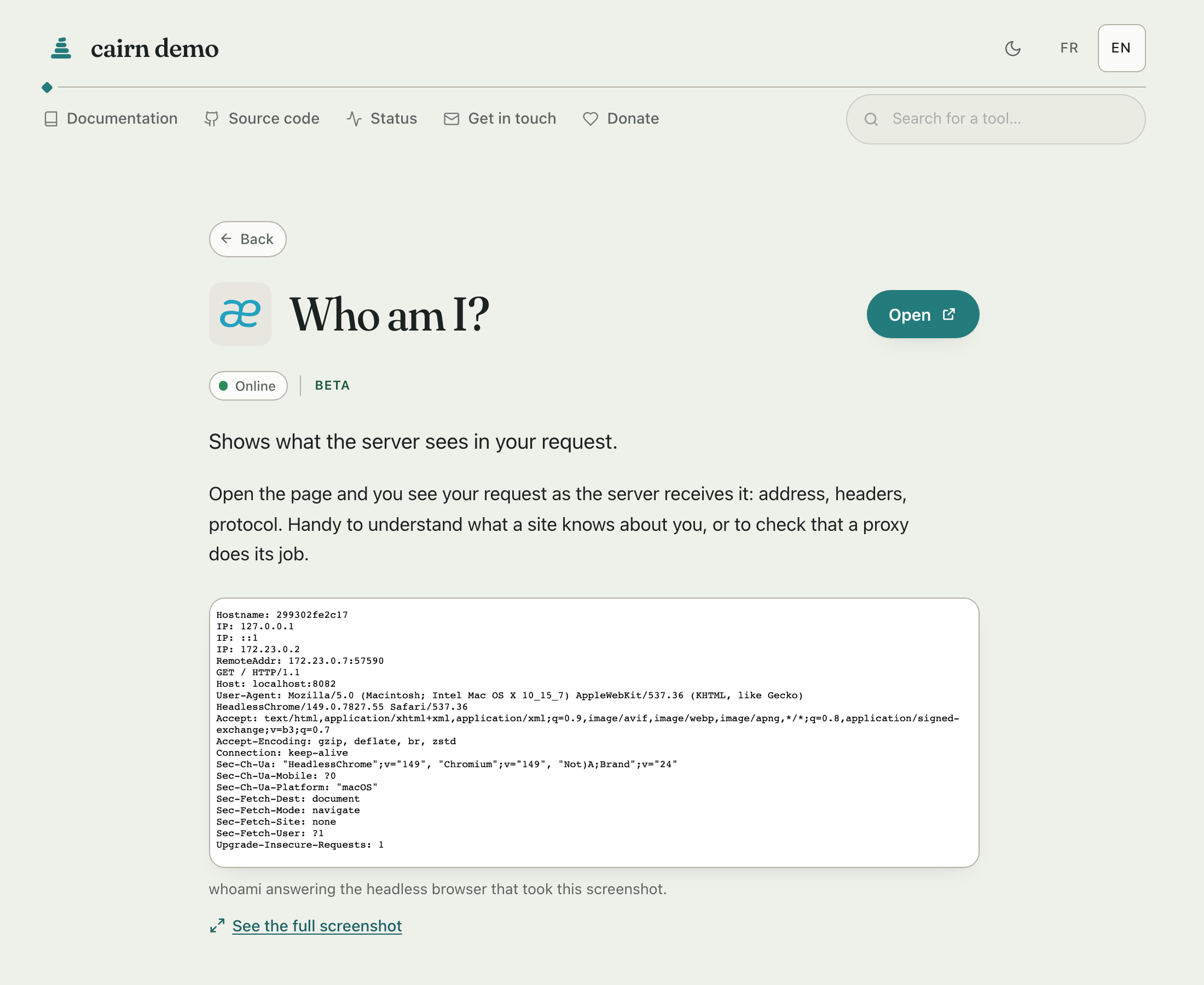Viewport: 1204px width, 985px height.
Task: Click the Donate link
Action: tap(621, 119)
